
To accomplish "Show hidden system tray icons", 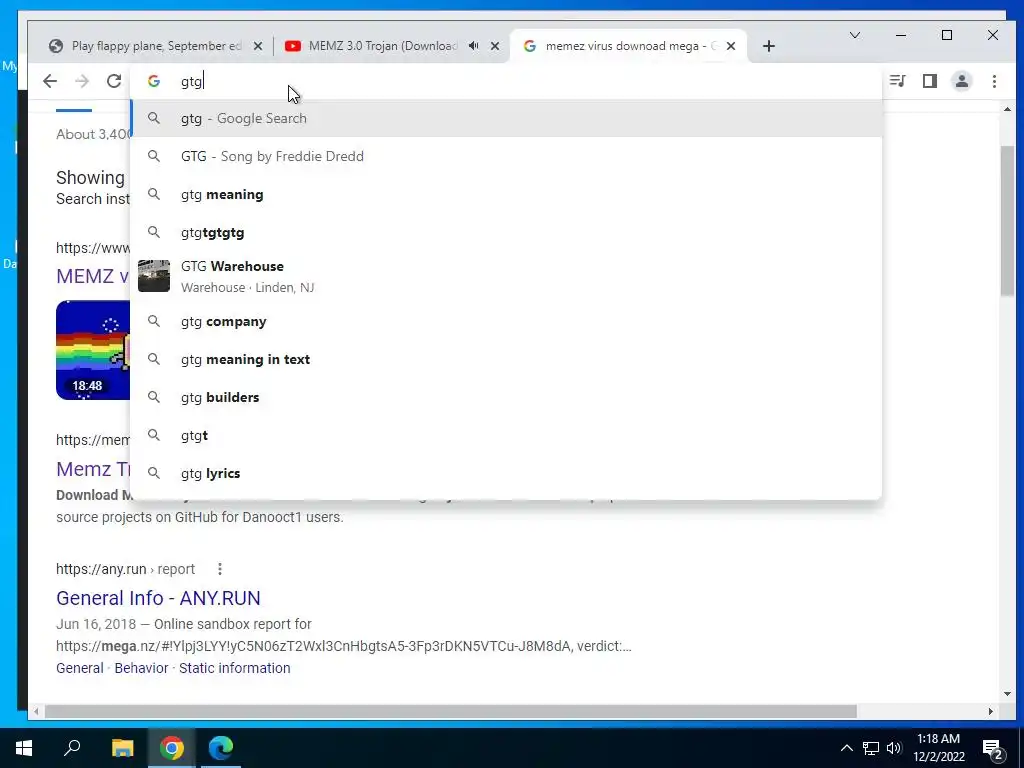I will 846,748.
